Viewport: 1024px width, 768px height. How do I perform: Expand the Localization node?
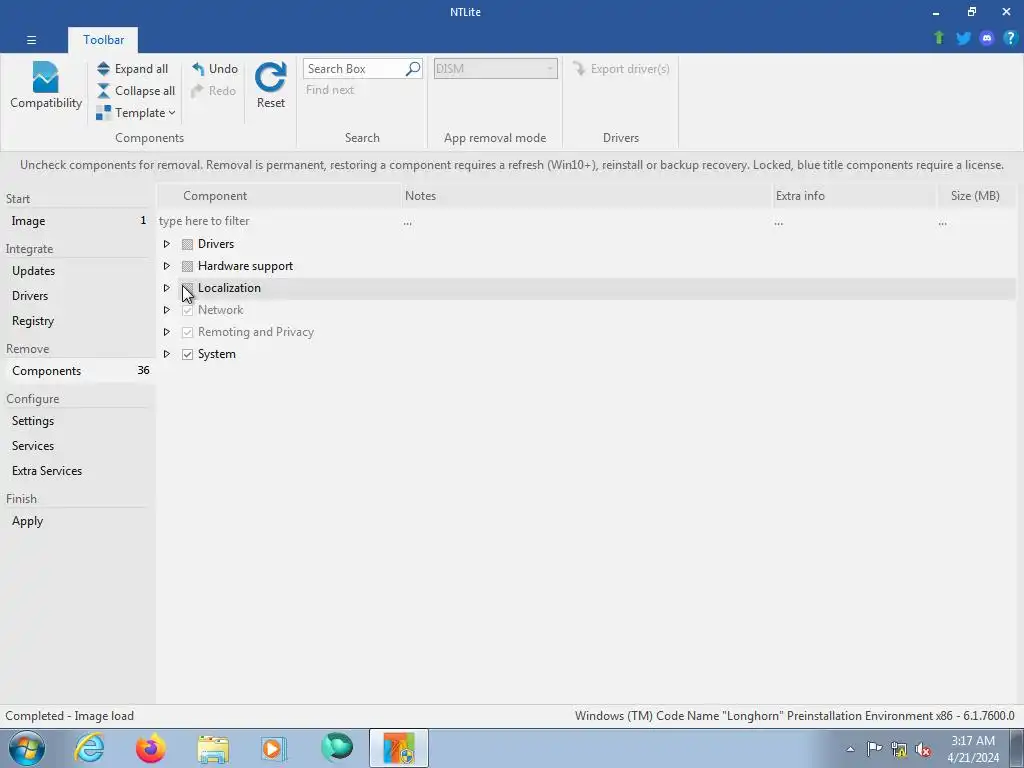click(x=167, y=288)
